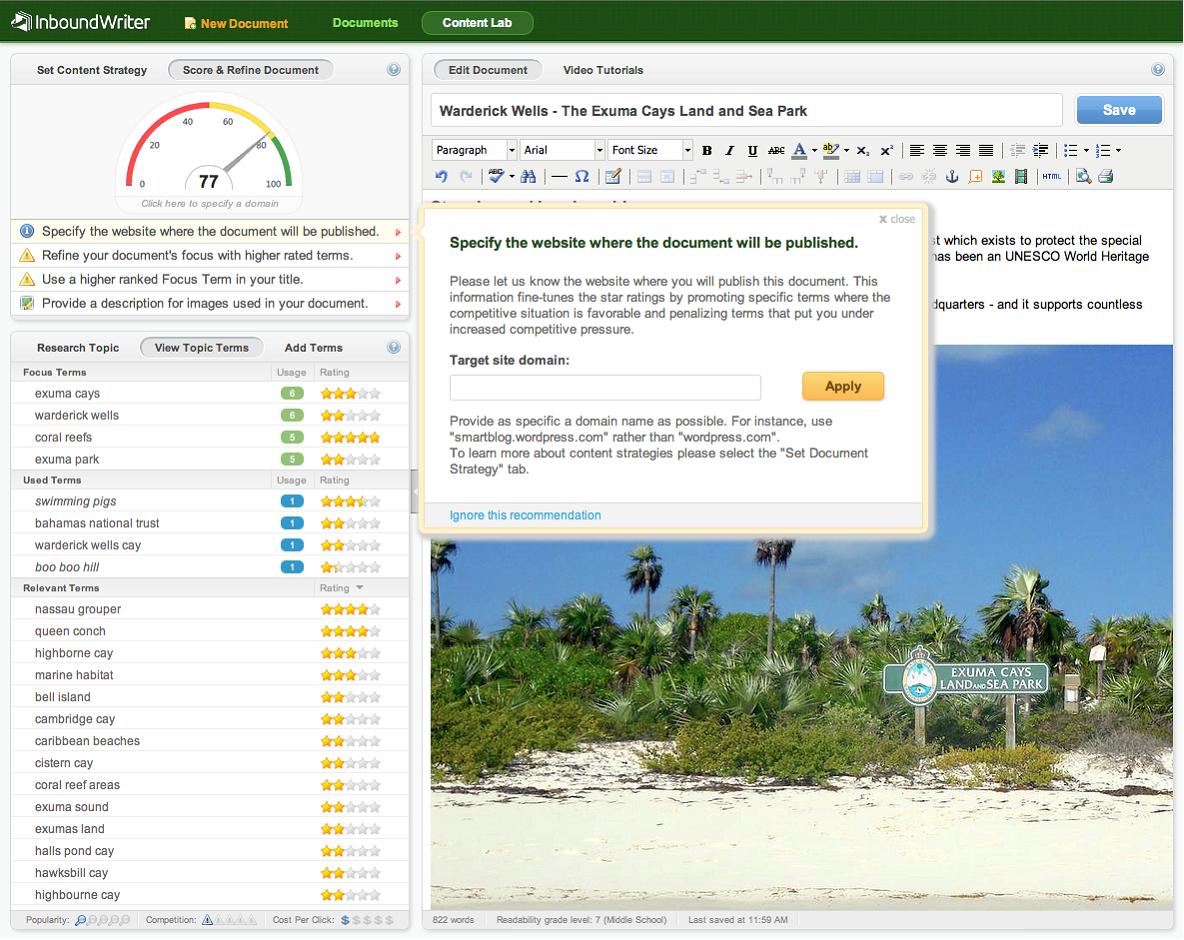Screen dimensions: 1184x940
Task: Open the text color picker arrow
Action: pos(814,150)
